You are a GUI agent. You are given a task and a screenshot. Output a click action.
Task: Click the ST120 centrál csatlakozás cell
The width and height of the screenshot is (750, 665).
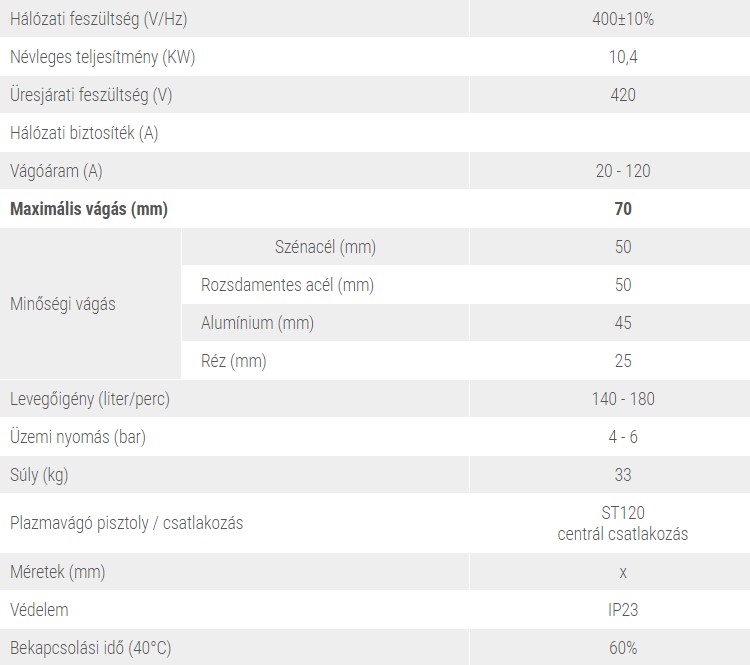click(623, 523)
